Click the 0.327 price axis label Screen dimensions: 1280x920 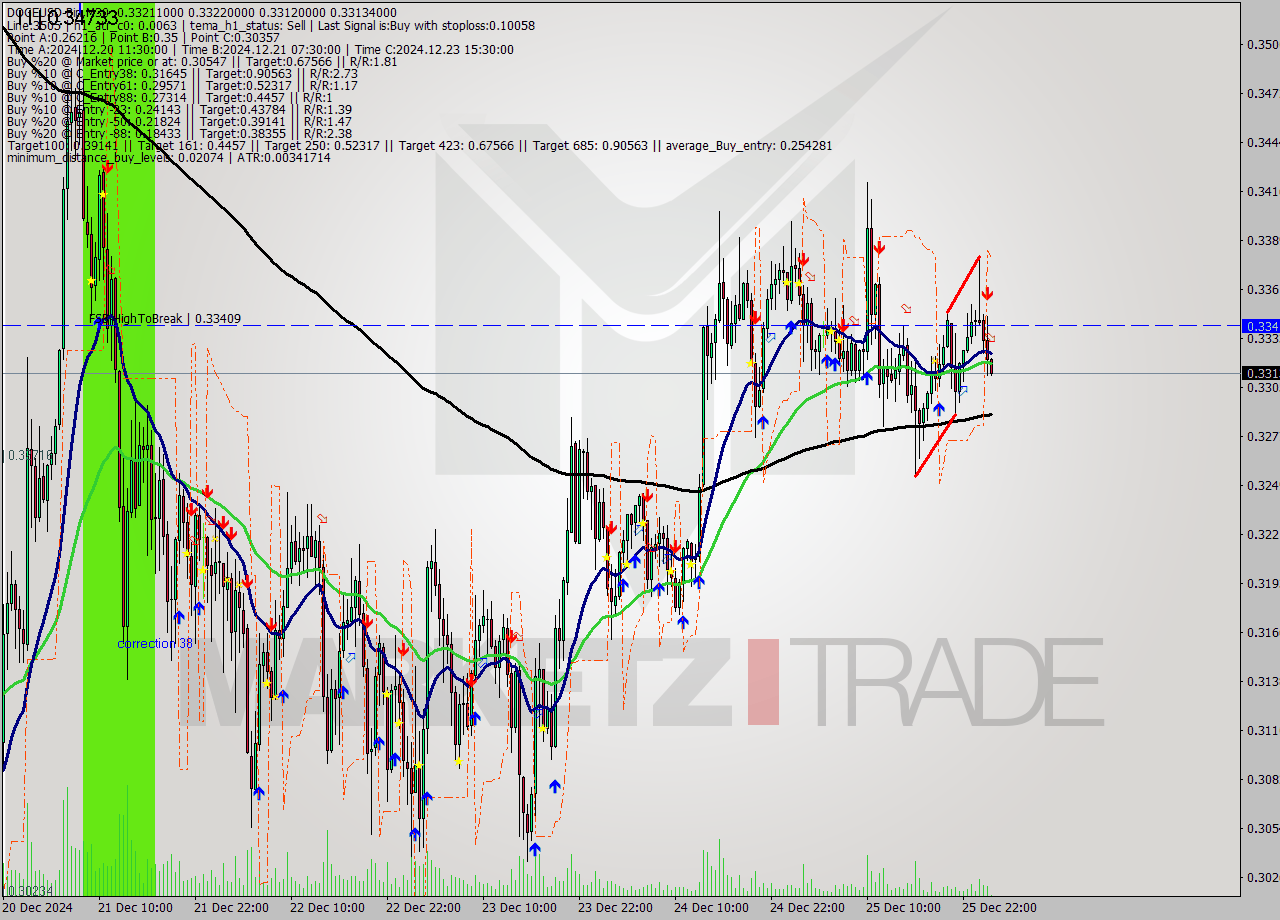(1262, 436)
